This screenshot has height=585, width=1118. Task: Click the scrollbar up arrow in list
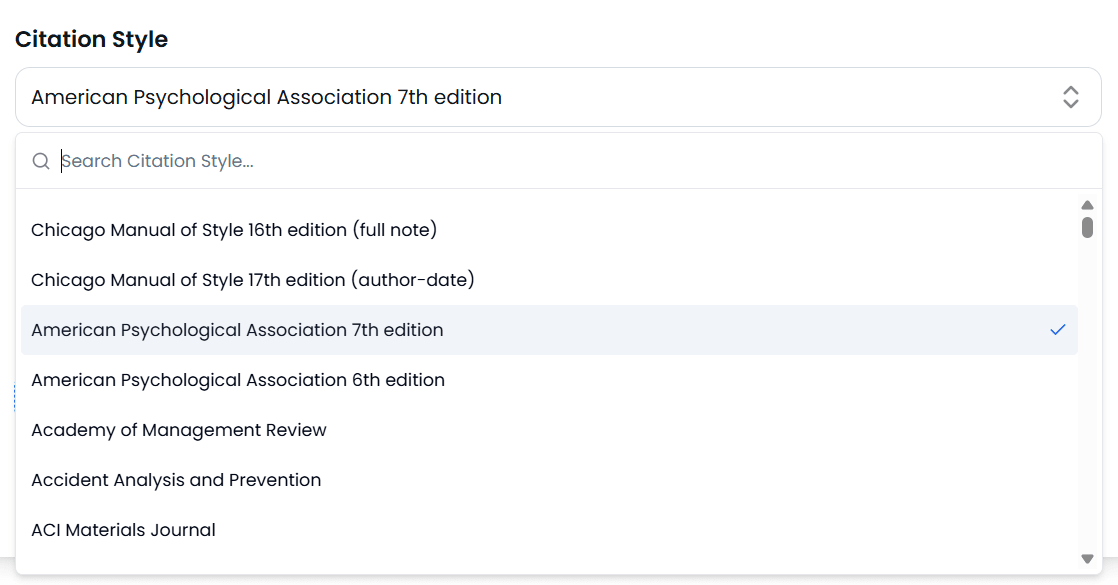pos(1087,205)
